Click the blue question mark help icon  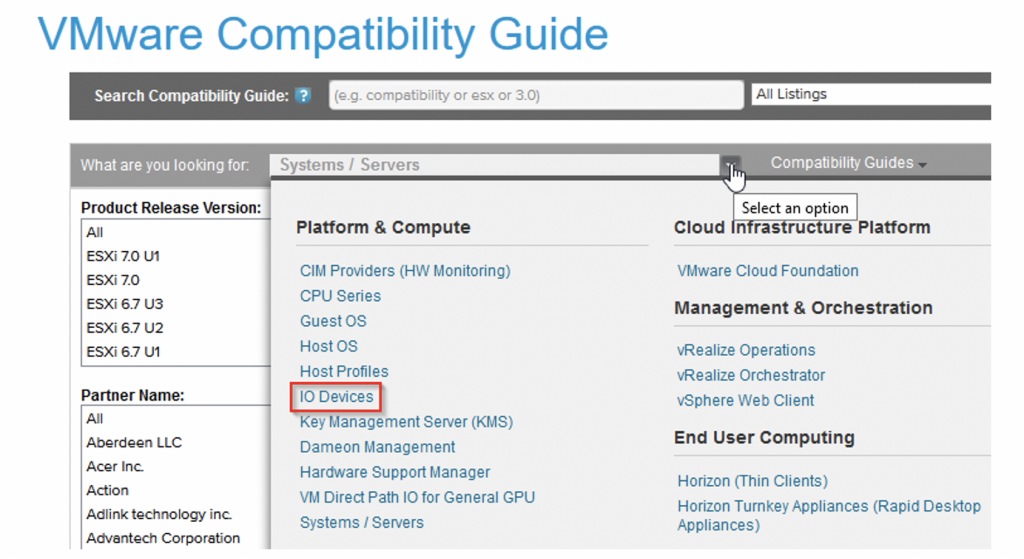coord(303,96)
